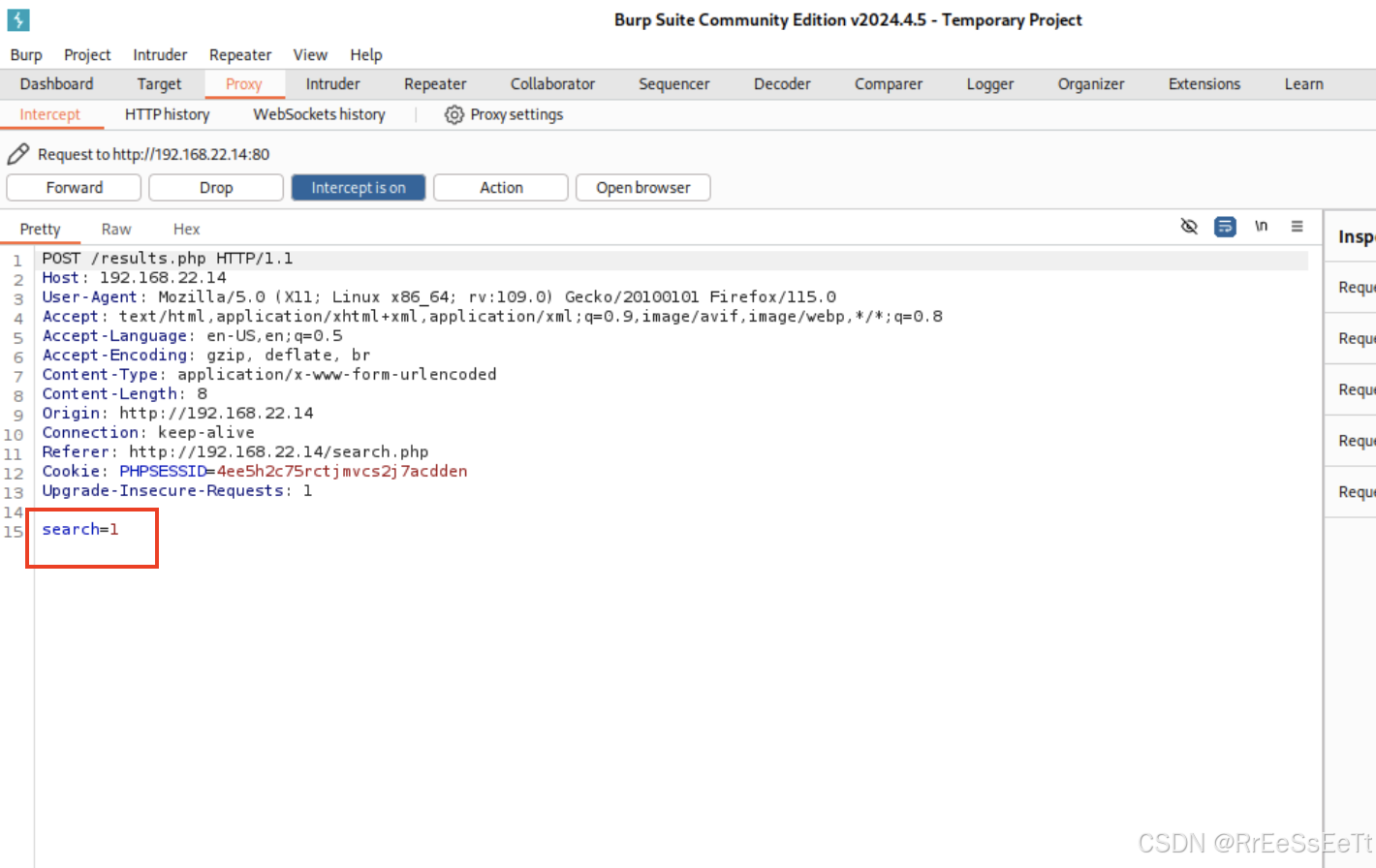Open the View menu
This screenshot has height=868, width=1376.
click(310, 55)
